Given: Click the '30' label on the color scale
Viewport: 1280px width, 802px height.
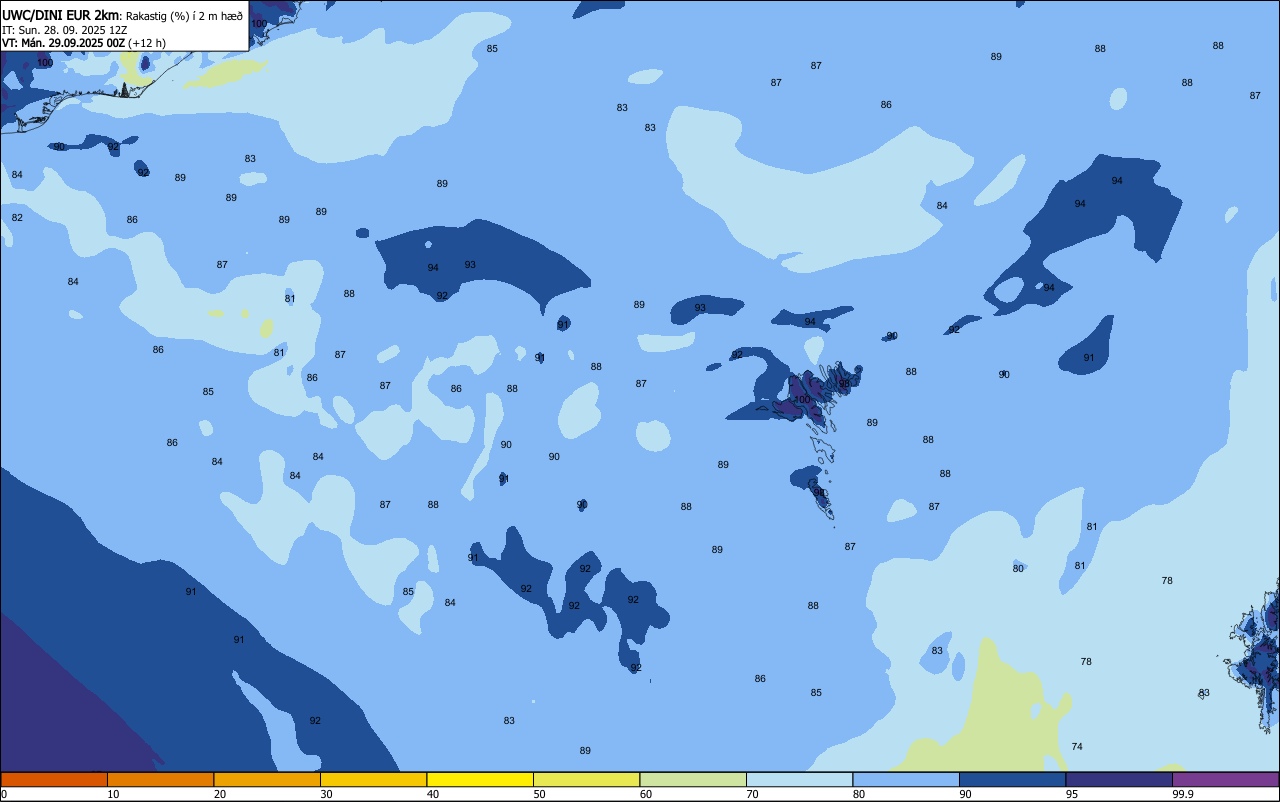Looking at the screenshot, I should tap(326, 794).
